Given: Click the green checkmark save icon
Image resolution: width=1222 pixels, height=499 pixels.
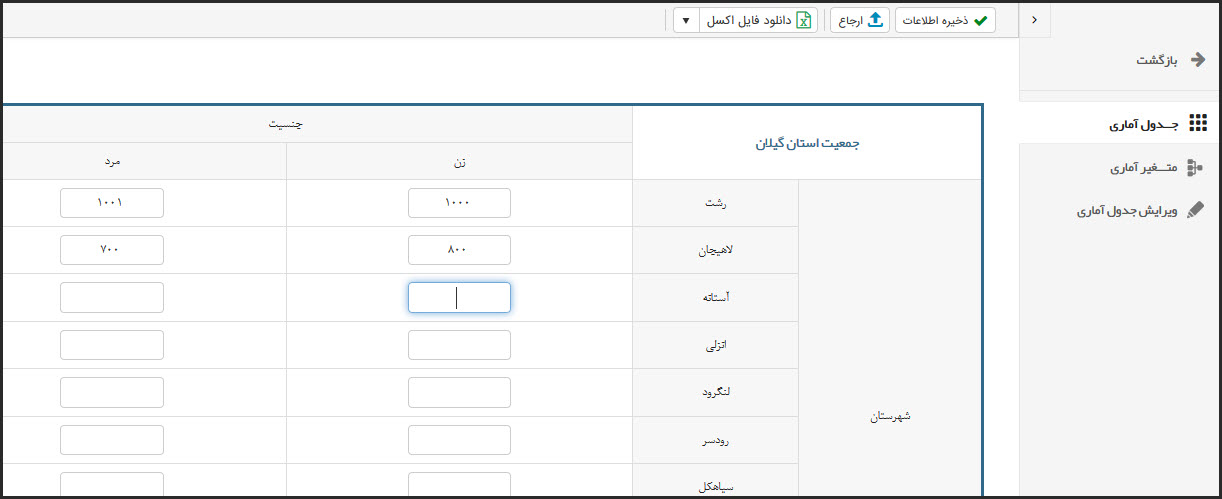Looking at the screenshot, I should (980, 21).
